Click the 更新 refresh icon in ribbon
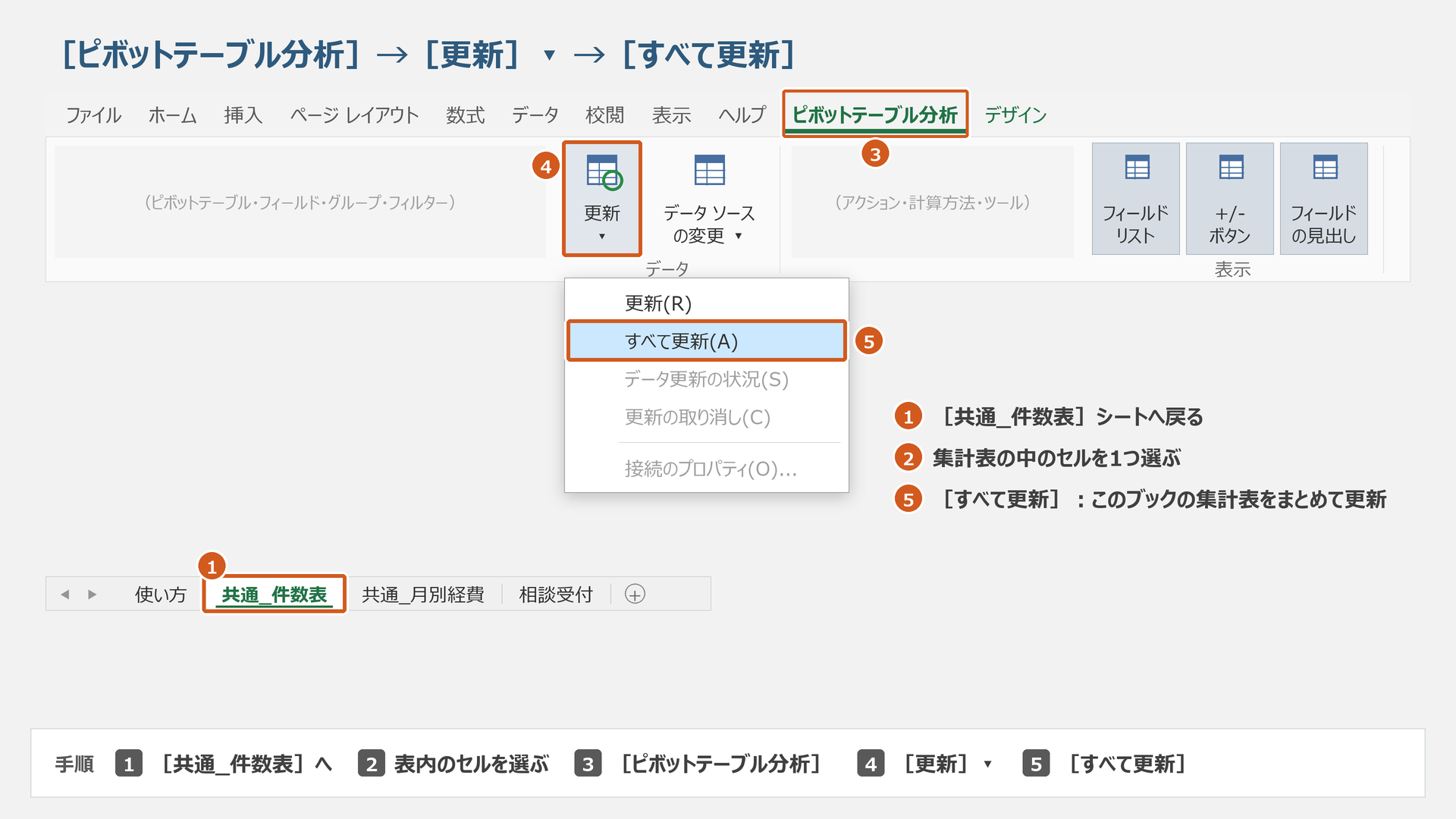The width and height of the screenshot is (1456, 819). tap(604, 172)
